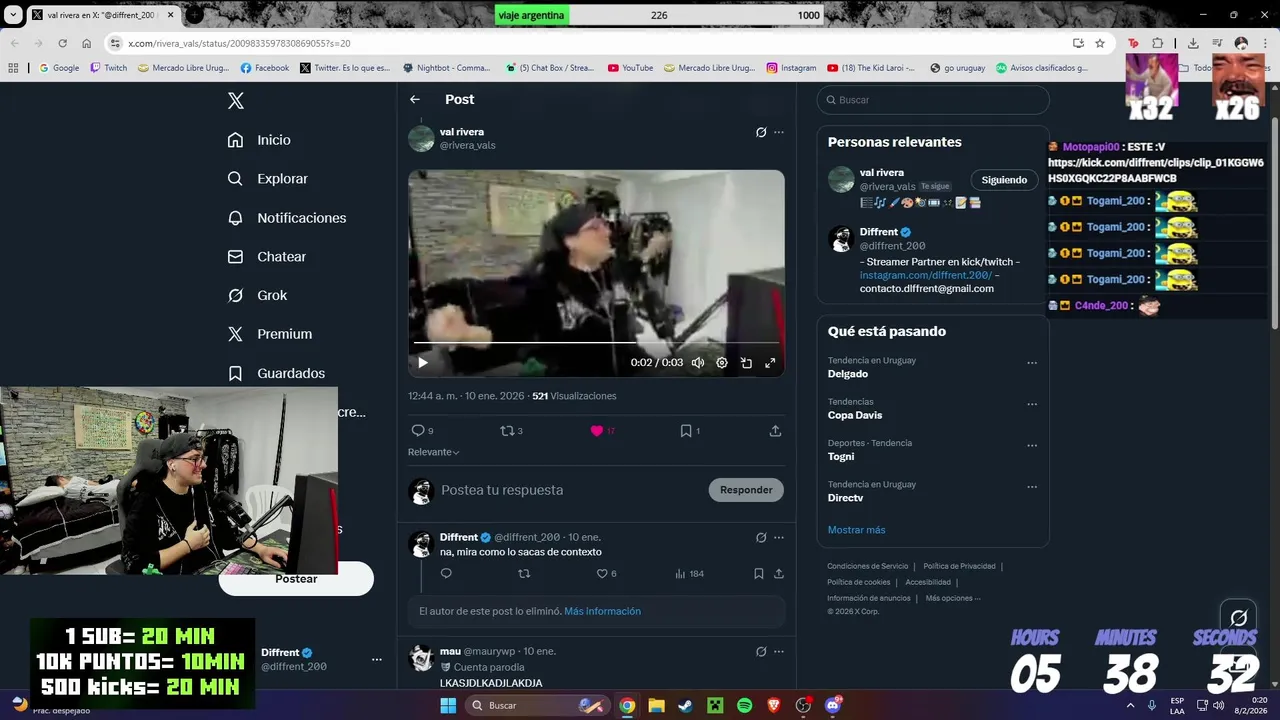Click the floating Grok button bottom right
The image size is (1280, 720).
(x=1238, y=618)
